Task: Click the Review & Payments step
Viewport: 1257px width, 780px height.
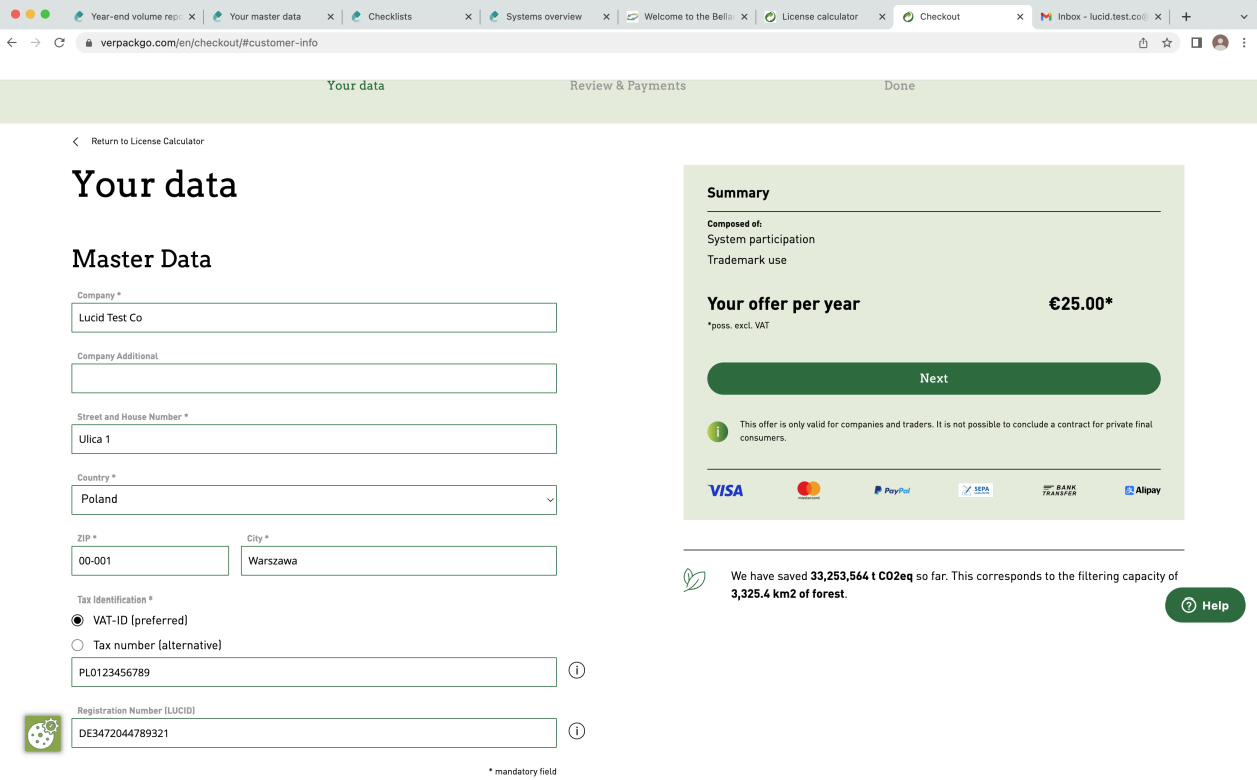Action: (x=627, y=86)
